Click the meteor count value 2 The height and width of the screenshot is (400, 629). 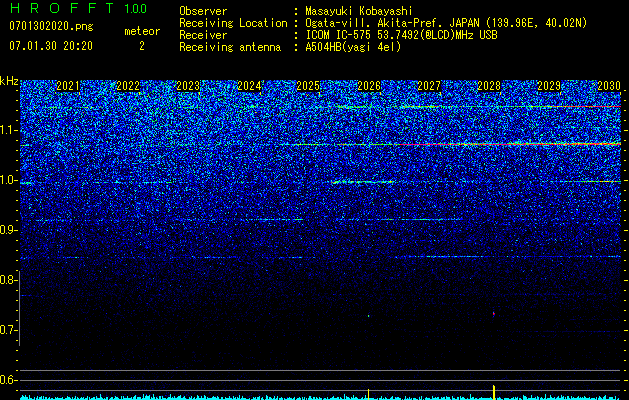142,46
